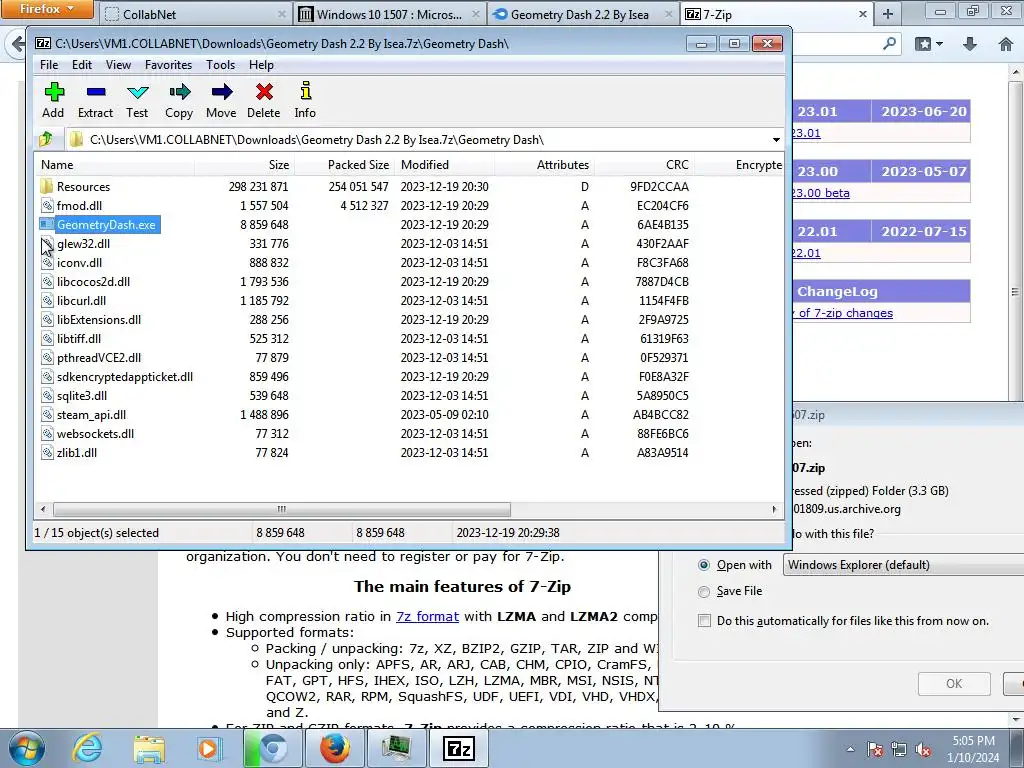Click the taskbar clock showing 5:05 PM
Viewport: 1024px width, 768px height.
(x=973, y=749)
